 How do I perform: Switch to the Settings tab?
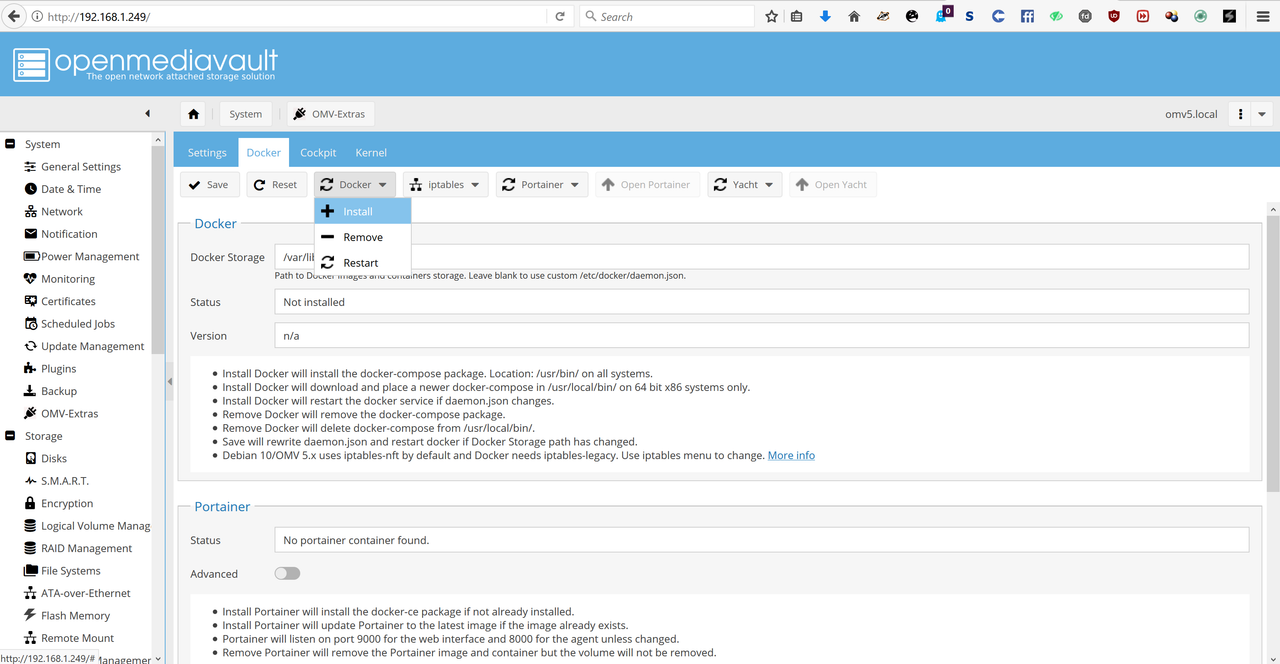point(207,153)
